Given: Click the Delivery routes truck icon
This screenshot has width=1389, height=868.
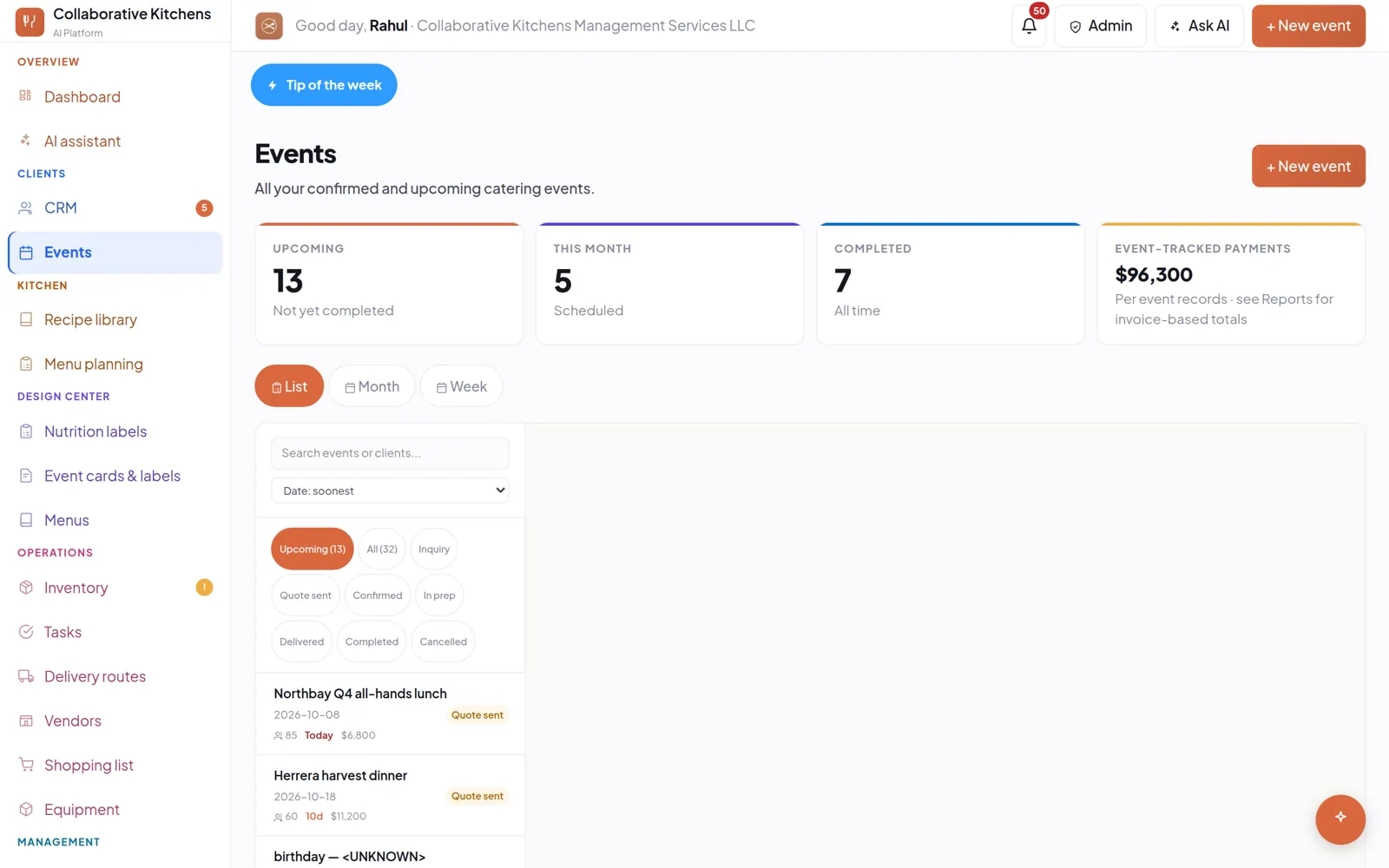Looking at the screenshot, I should [25, 676].
